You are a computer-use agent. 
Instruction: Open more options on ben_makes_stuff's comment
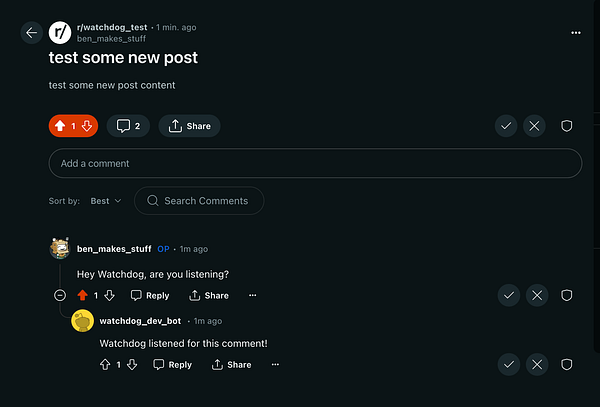pyautogui.click(x=253, y=295)
